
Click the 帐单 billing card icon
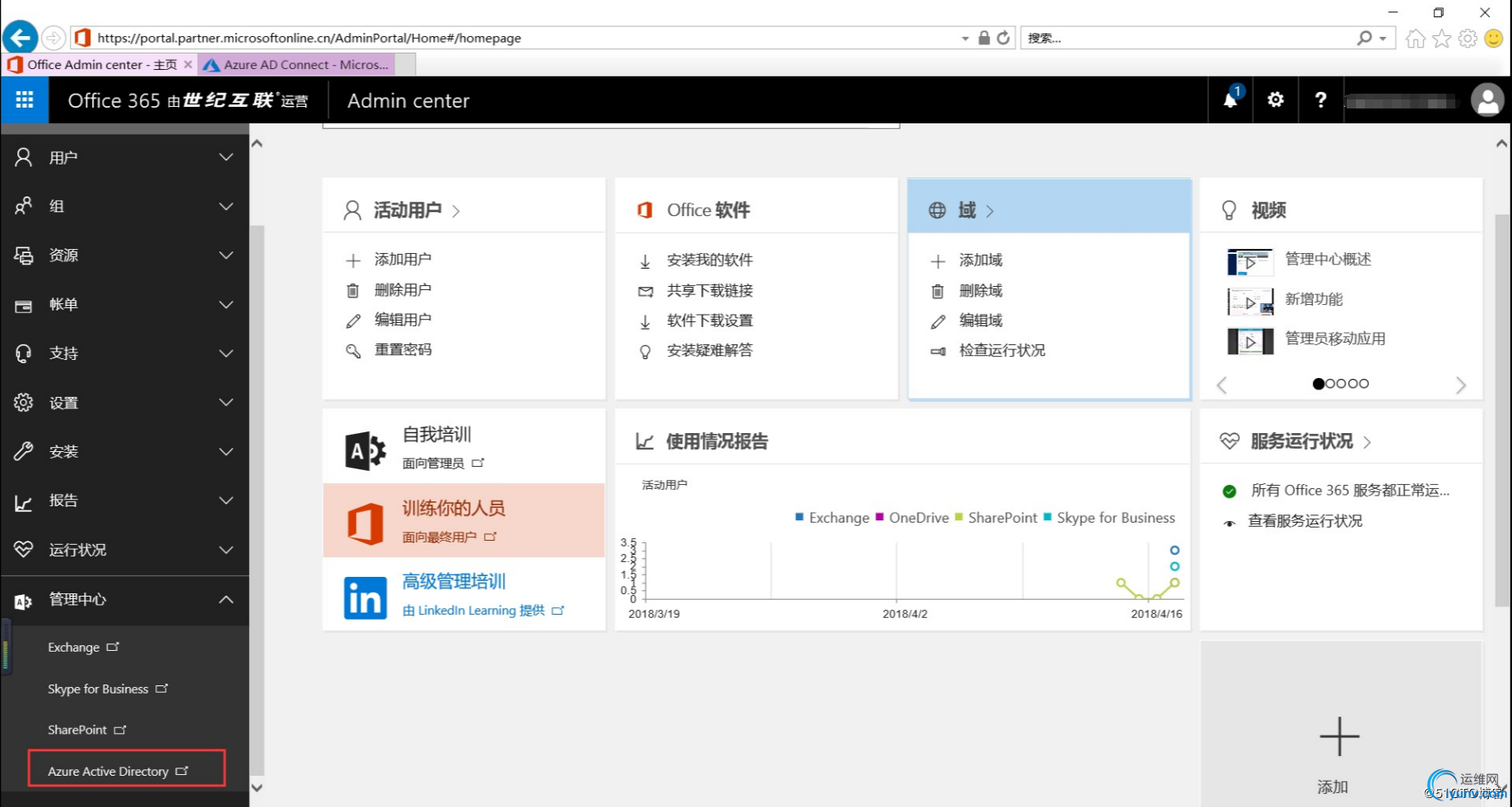(24, 306)
